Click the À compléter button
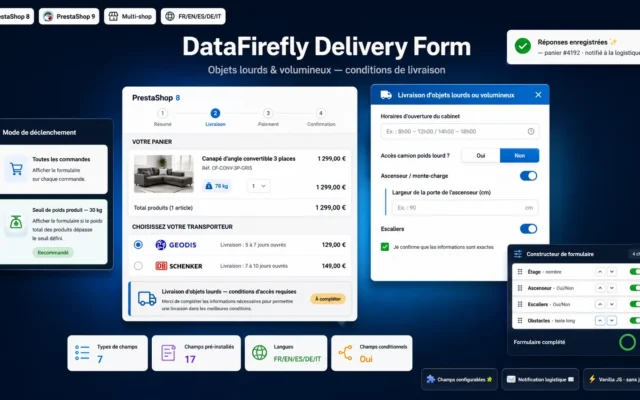 click(x=328, y=299)
